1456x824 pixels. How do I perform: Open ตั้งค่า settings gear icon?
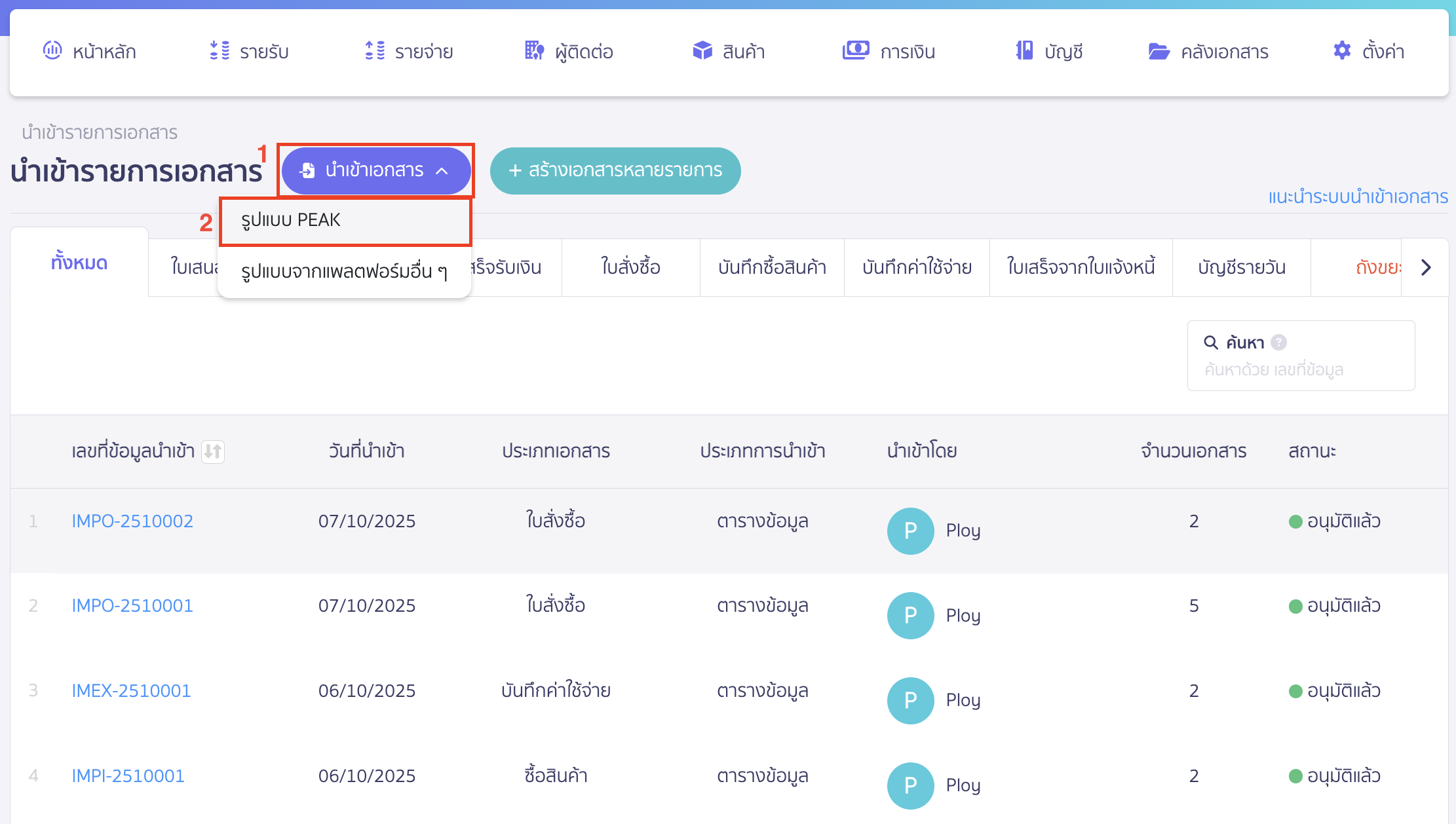(1341, 50)
